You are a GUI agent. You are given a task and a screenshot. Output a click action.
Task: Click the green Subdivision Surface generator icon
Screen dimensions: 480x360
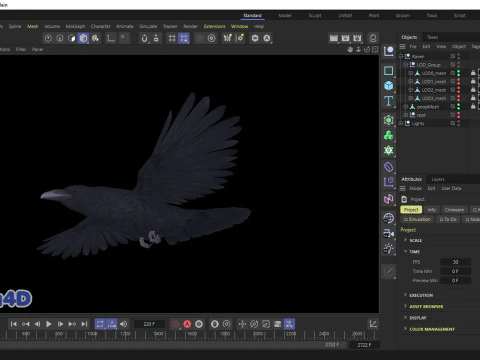[x=389, y=120]
